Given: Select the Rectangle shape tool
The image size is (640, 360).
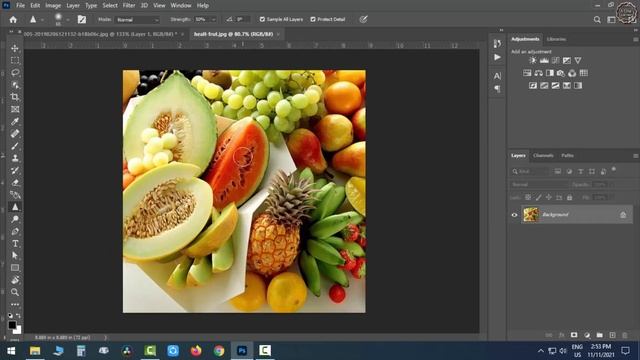Looking at the screenshot, I should (x=15, y=268).
